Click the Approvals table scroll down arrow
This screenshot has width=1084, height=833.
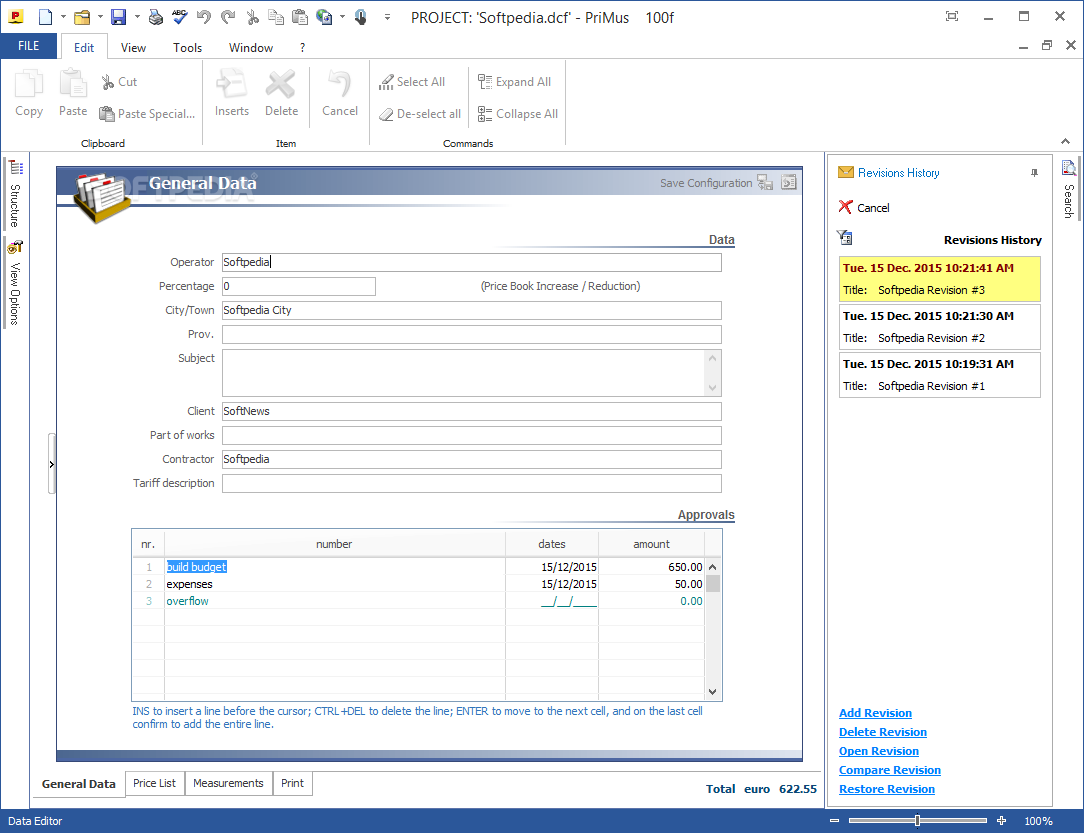click(713, 692)
